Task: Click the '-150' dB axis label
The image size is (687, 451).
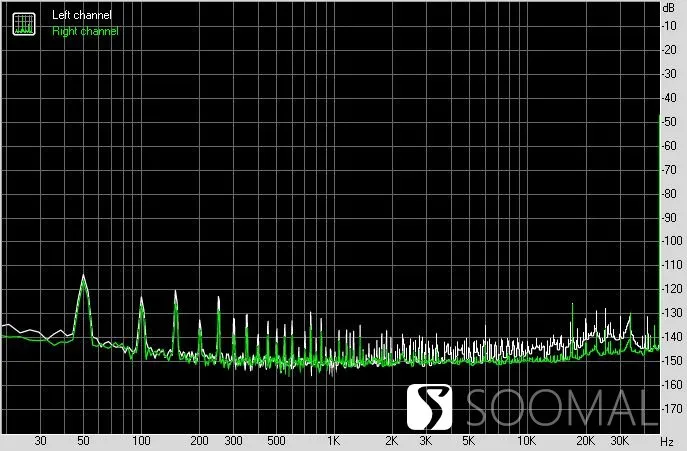Action: (x=672, y=361)
